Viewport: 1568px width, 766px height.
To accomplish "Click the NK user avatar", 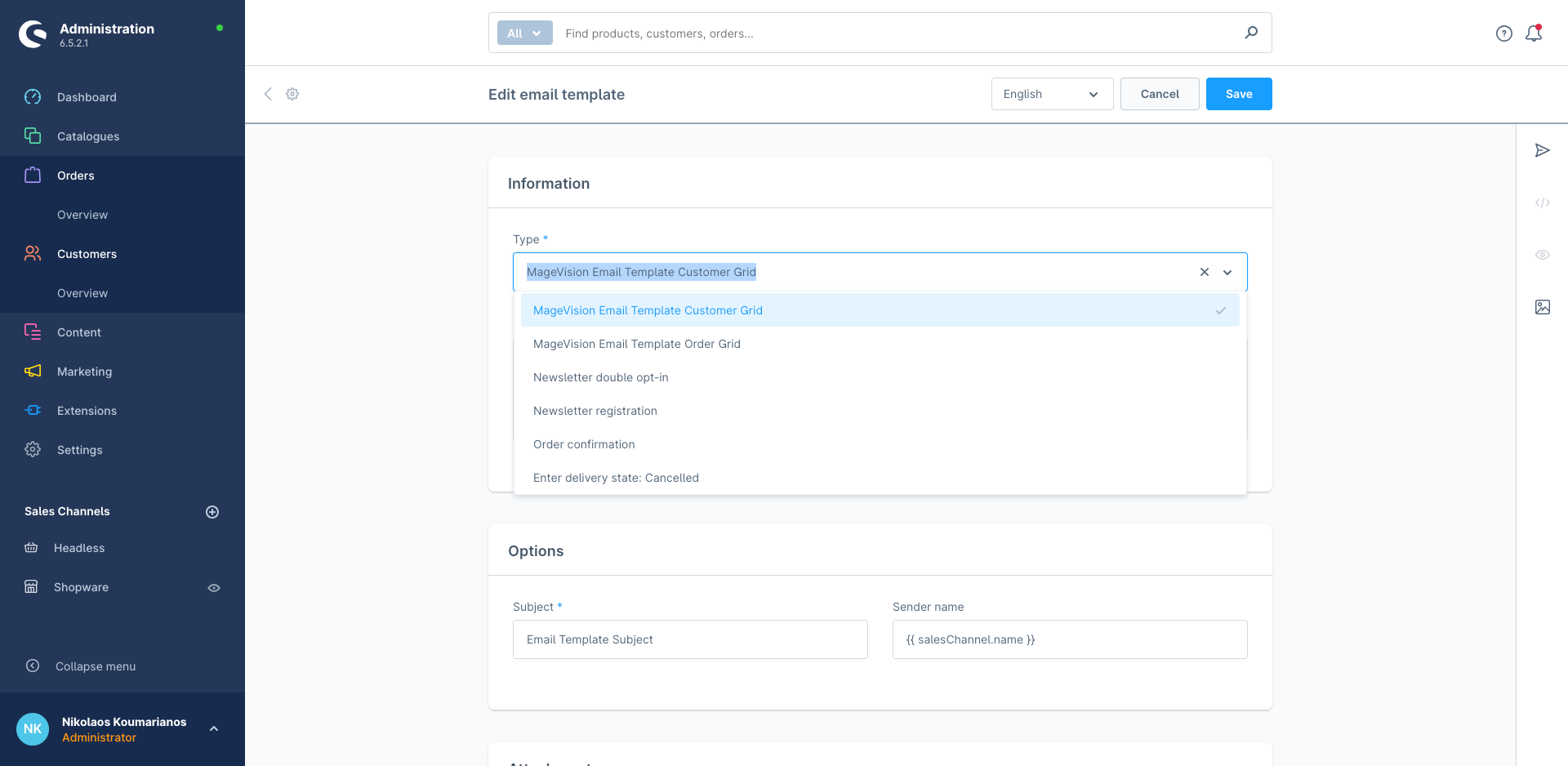I will pyautogui.click(x=33, y=729).
